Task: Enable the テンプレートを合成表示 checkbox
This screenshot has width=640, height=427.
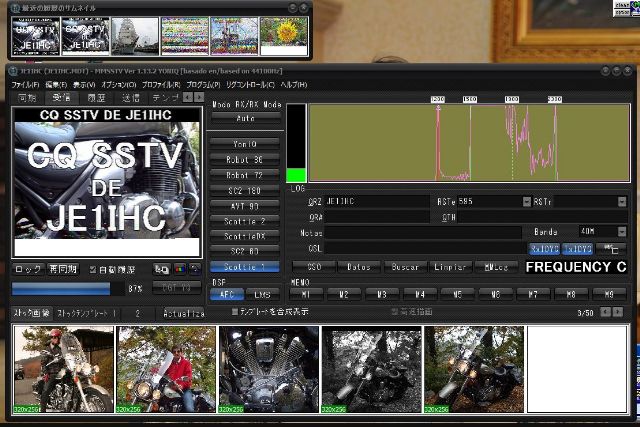Action: (x=235, y=313)
